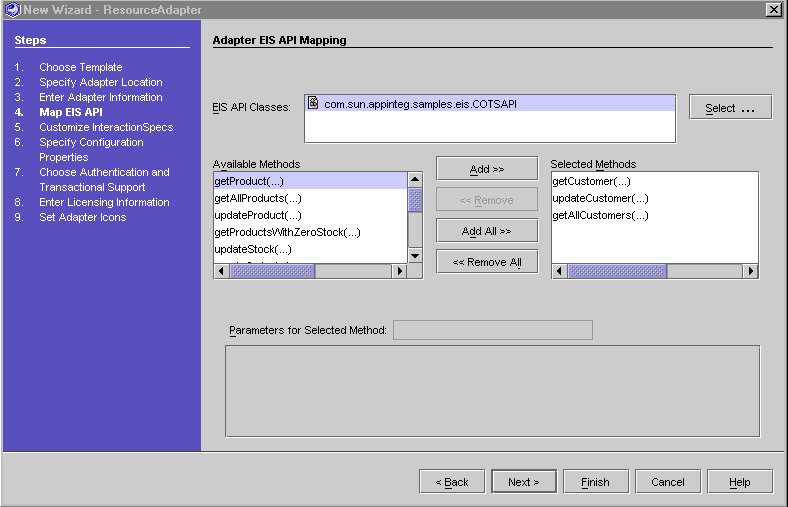Viewport: 788px width, 507px height.
Task: Click the << Remove button
Action: pyautogui.click(x=486, y=200)
